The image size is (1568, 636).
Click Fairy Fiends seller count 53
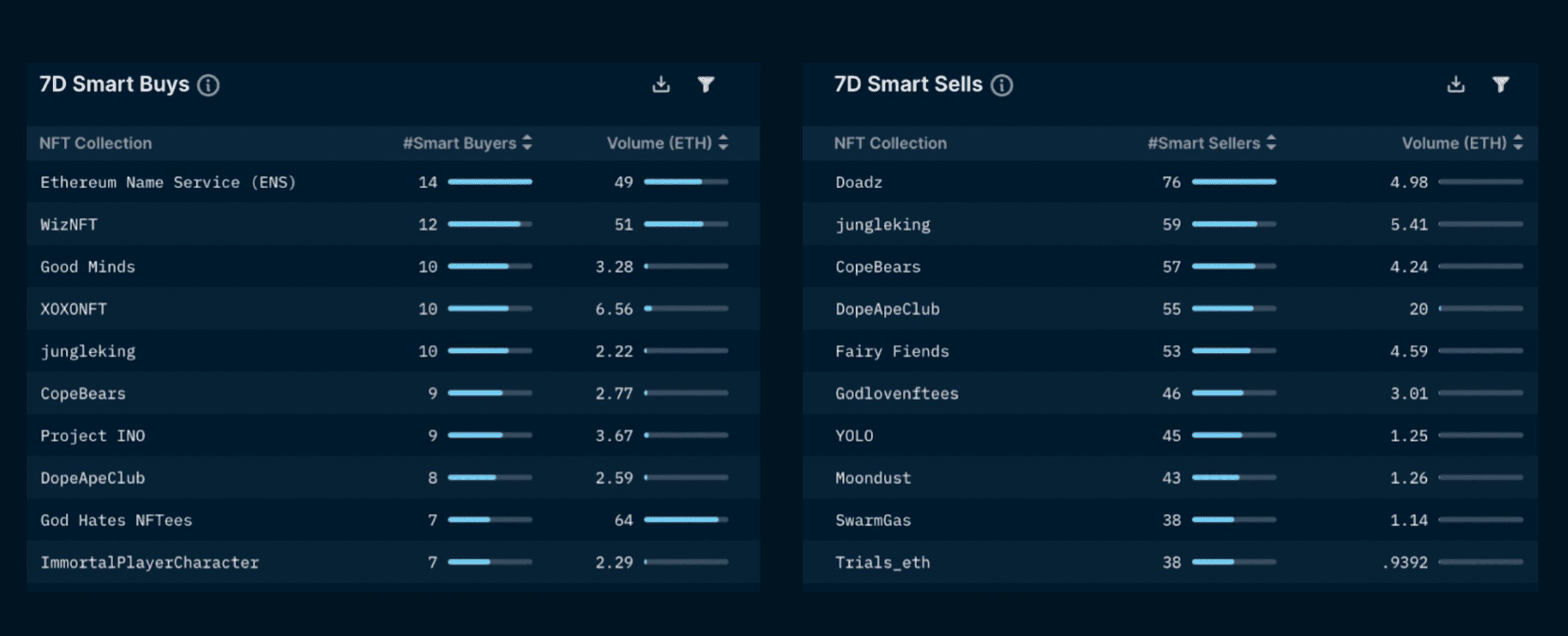1171,351
